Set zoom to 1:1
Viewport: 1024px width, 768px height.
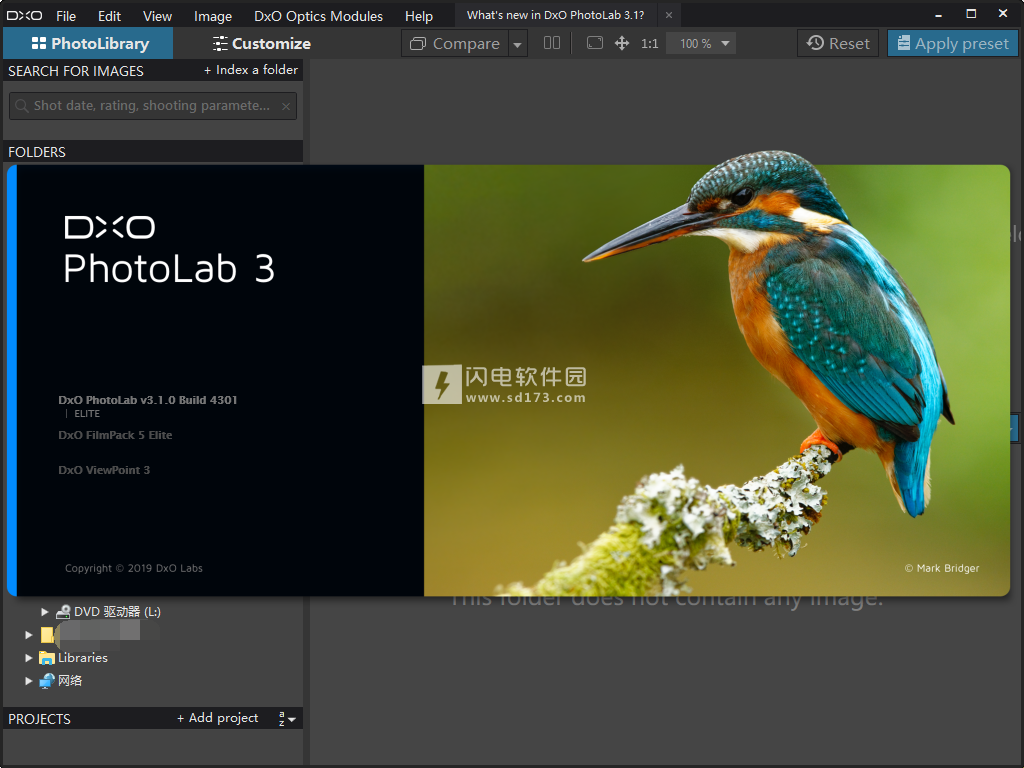click(x=649, y=43)
